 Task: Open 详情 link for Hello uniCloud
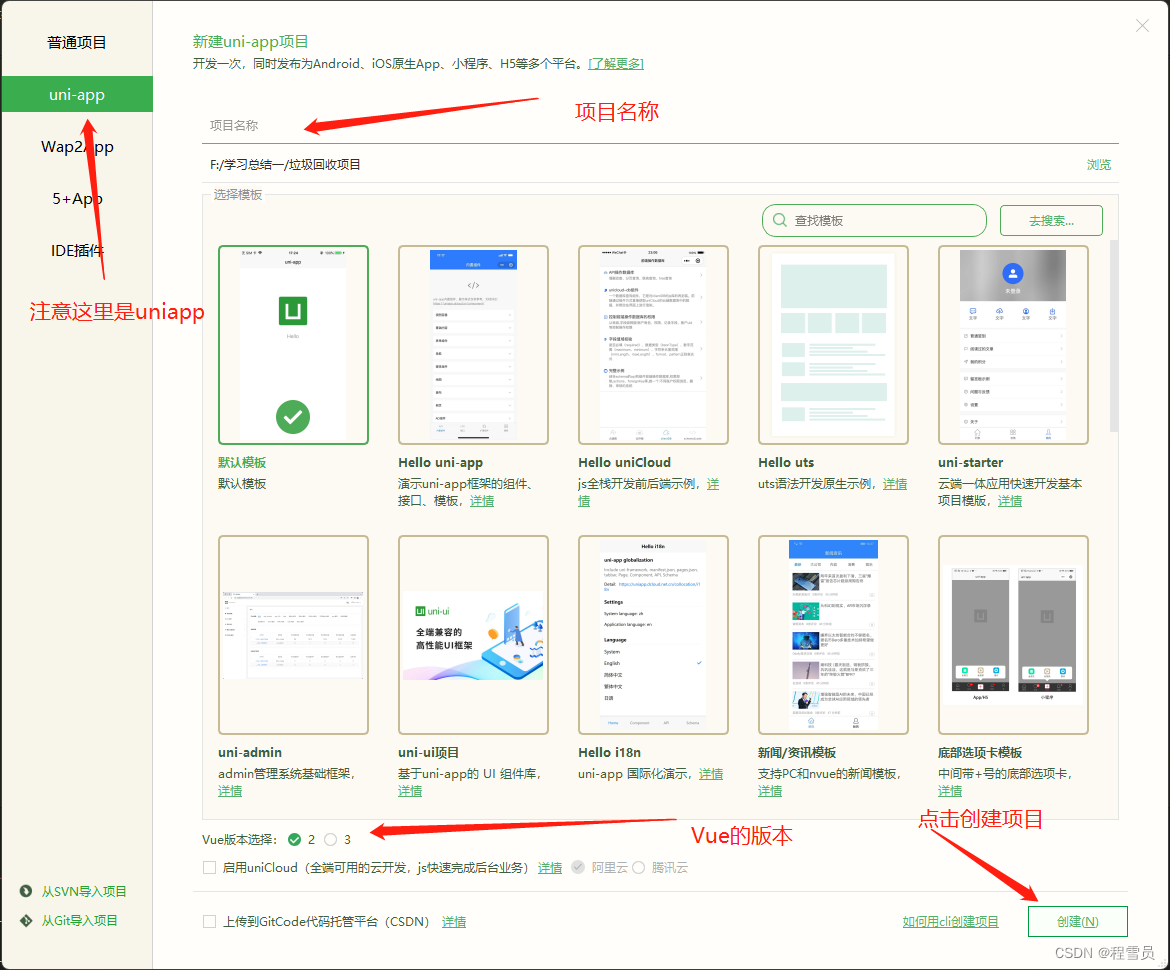[x=713, y=484]
